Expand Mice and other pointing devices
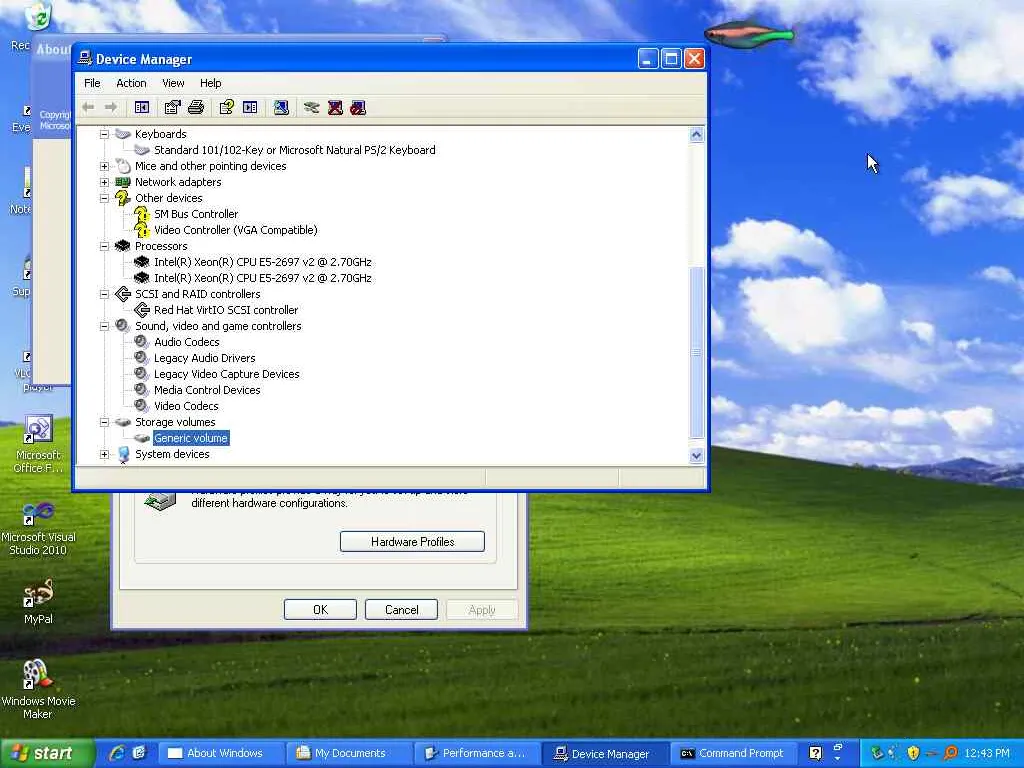1024x768 pixels. tap(104, 166)
